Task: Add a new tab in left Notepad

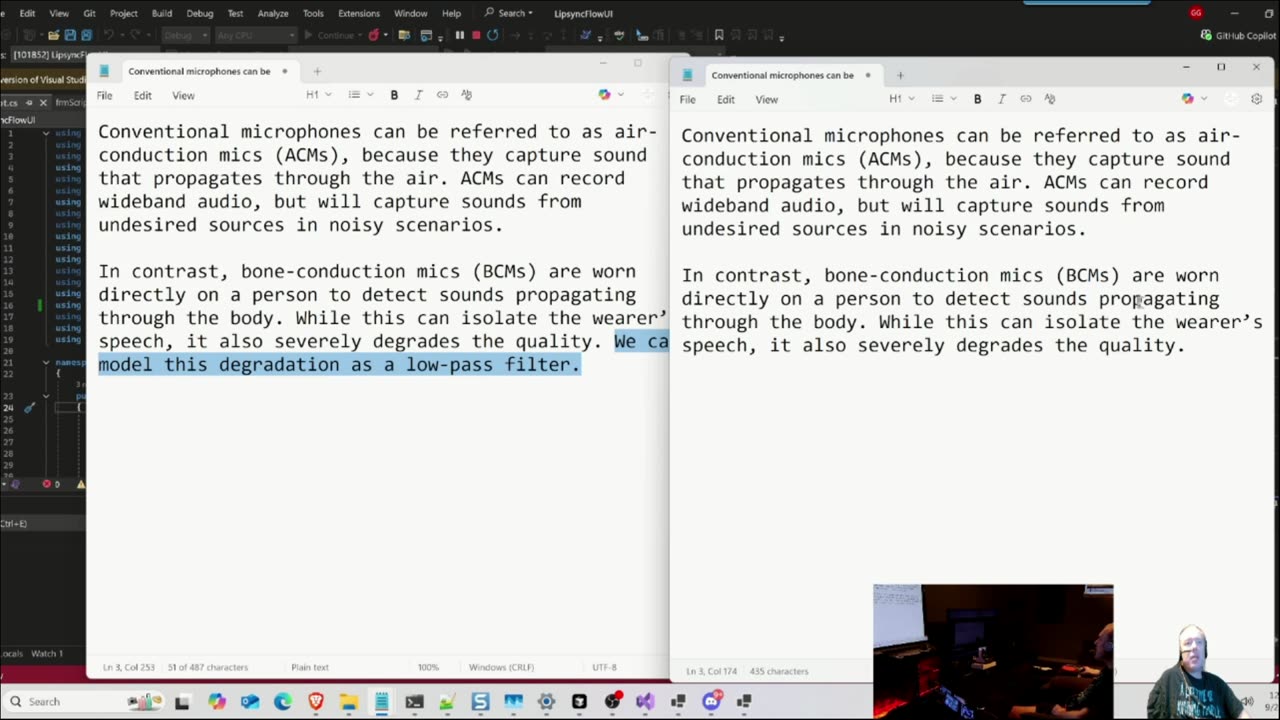Action: [x=317, y=72]
